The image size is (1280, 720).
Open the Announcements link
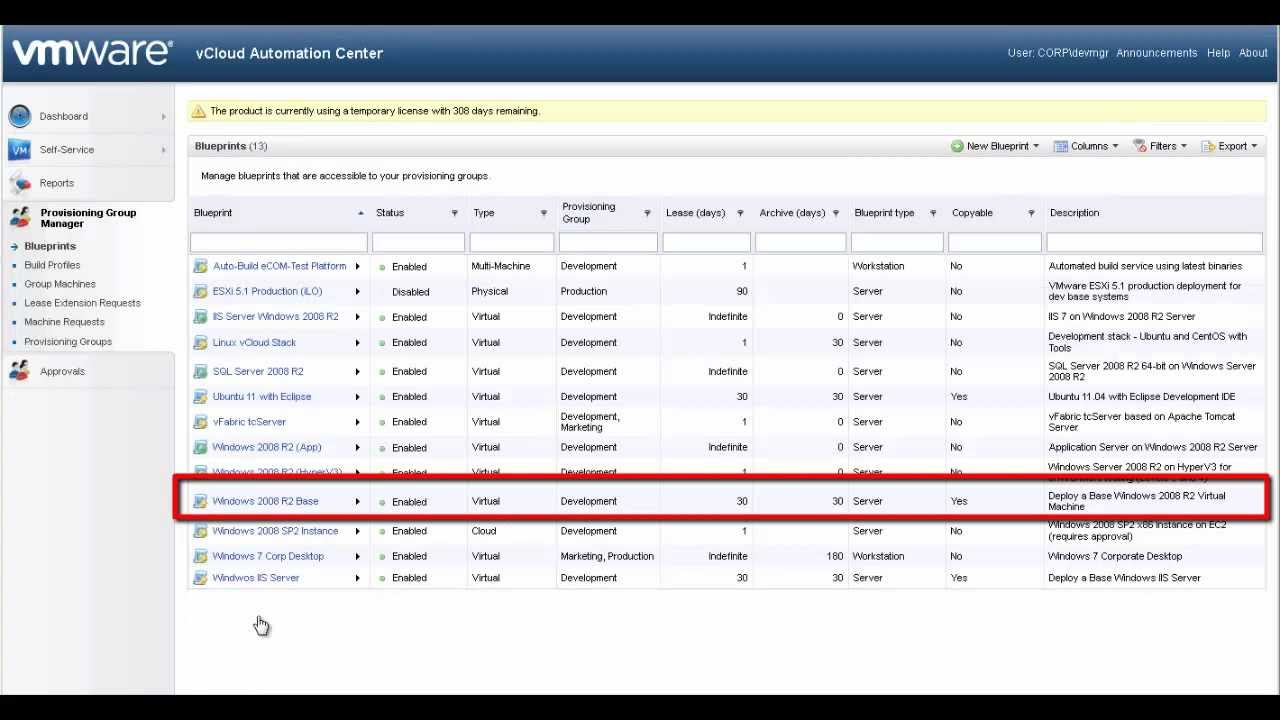tap(1156, 53)
